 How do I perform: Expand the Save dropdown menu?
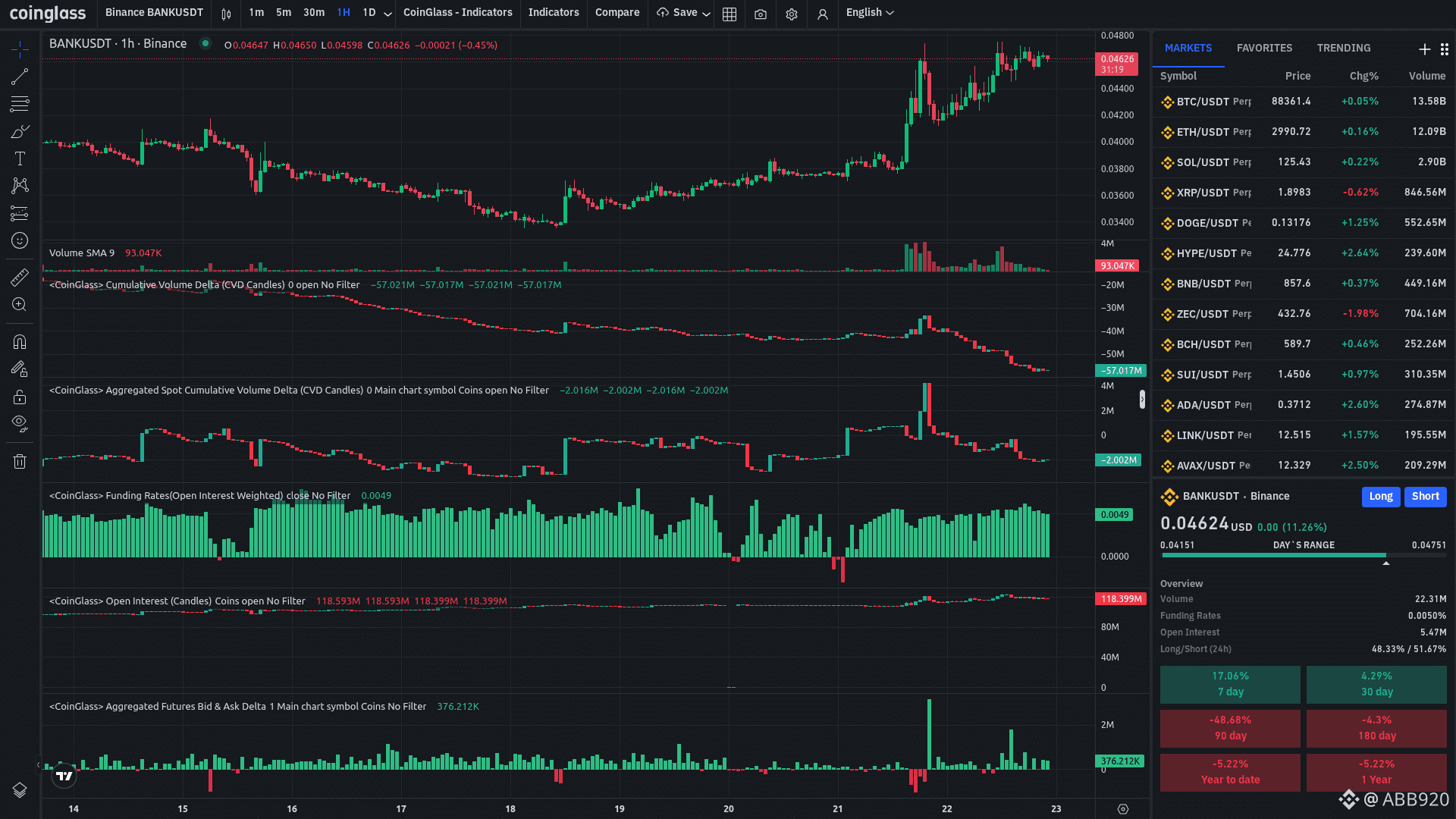(706, 14)
